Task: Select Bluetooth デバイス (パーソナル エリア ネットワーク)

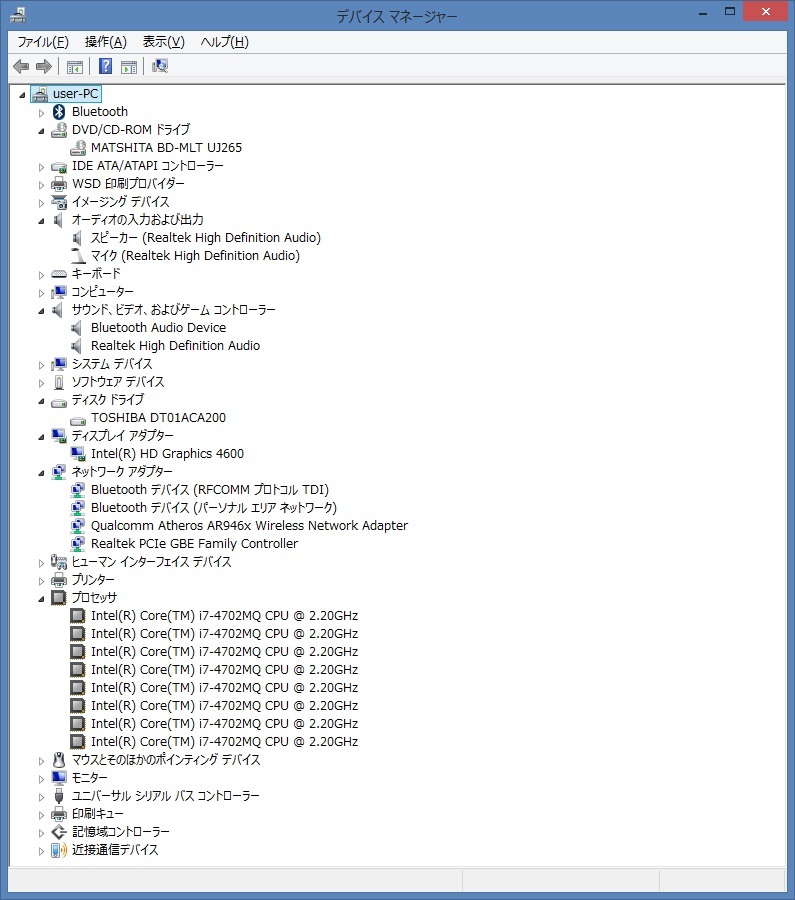Action: coord(214,507)
